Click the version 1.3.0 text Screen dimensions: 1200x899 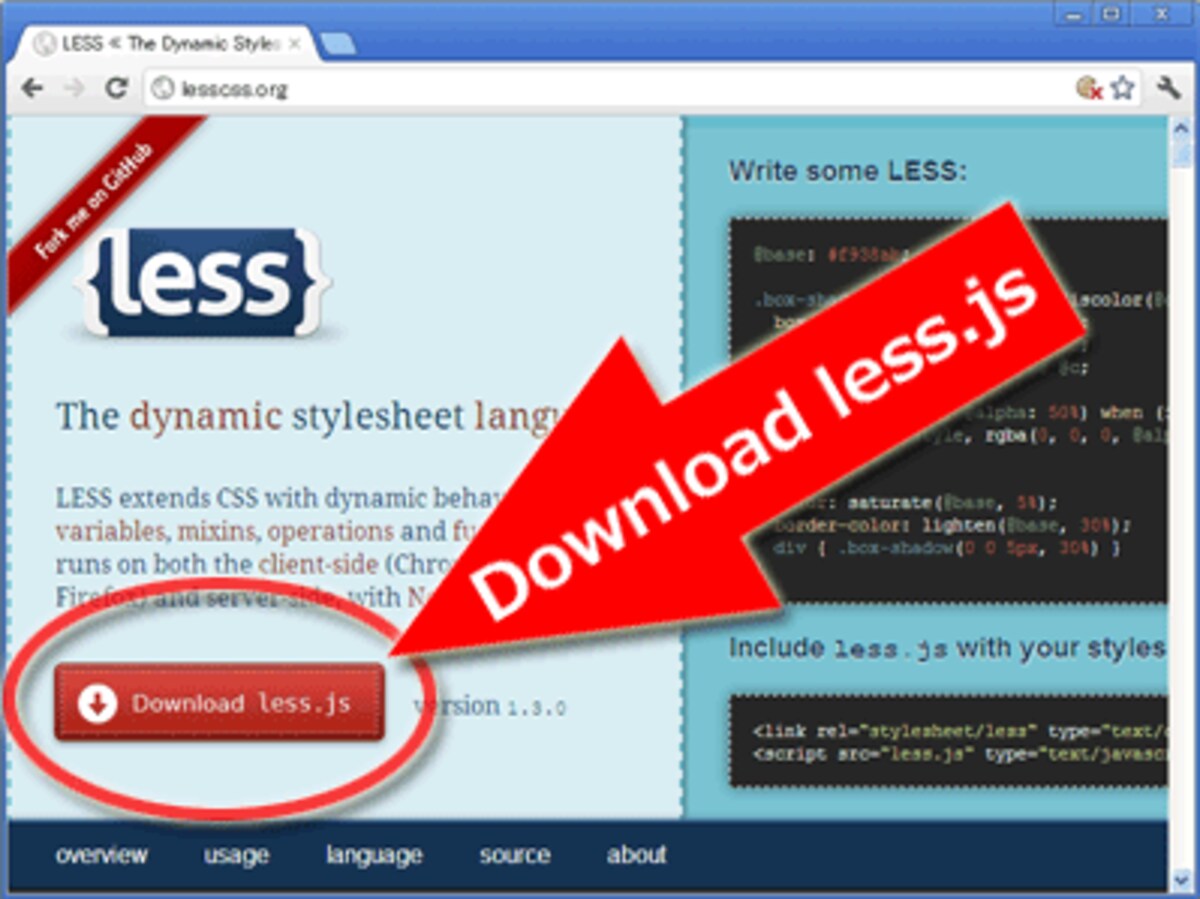(490, 707)
